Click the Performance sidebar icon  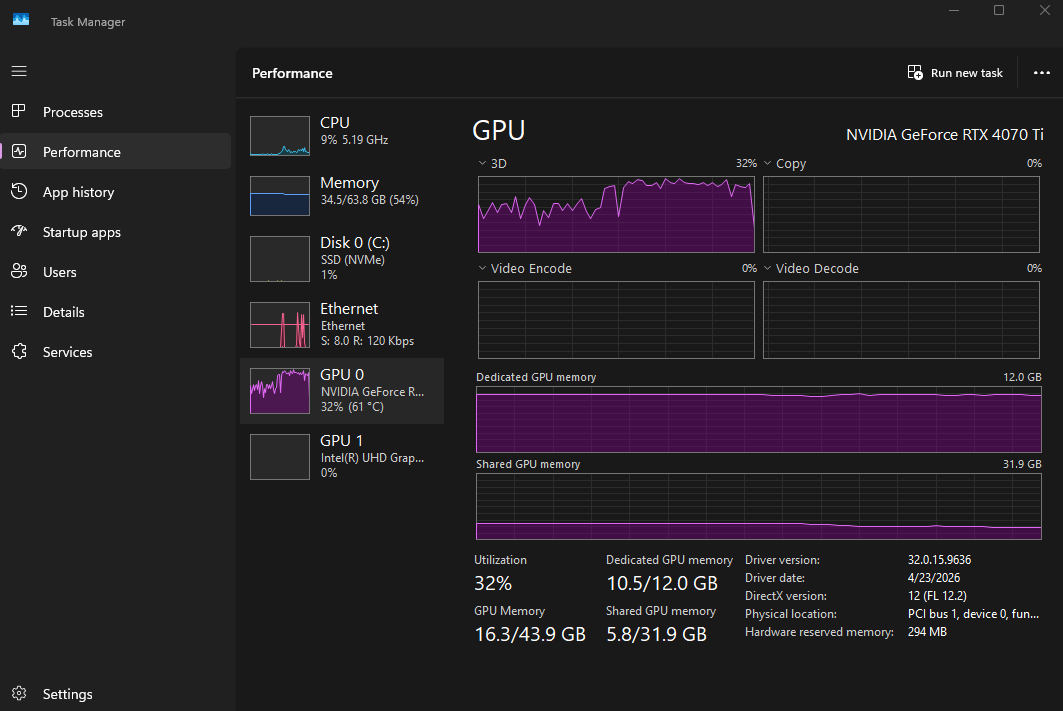coord(19,151)
